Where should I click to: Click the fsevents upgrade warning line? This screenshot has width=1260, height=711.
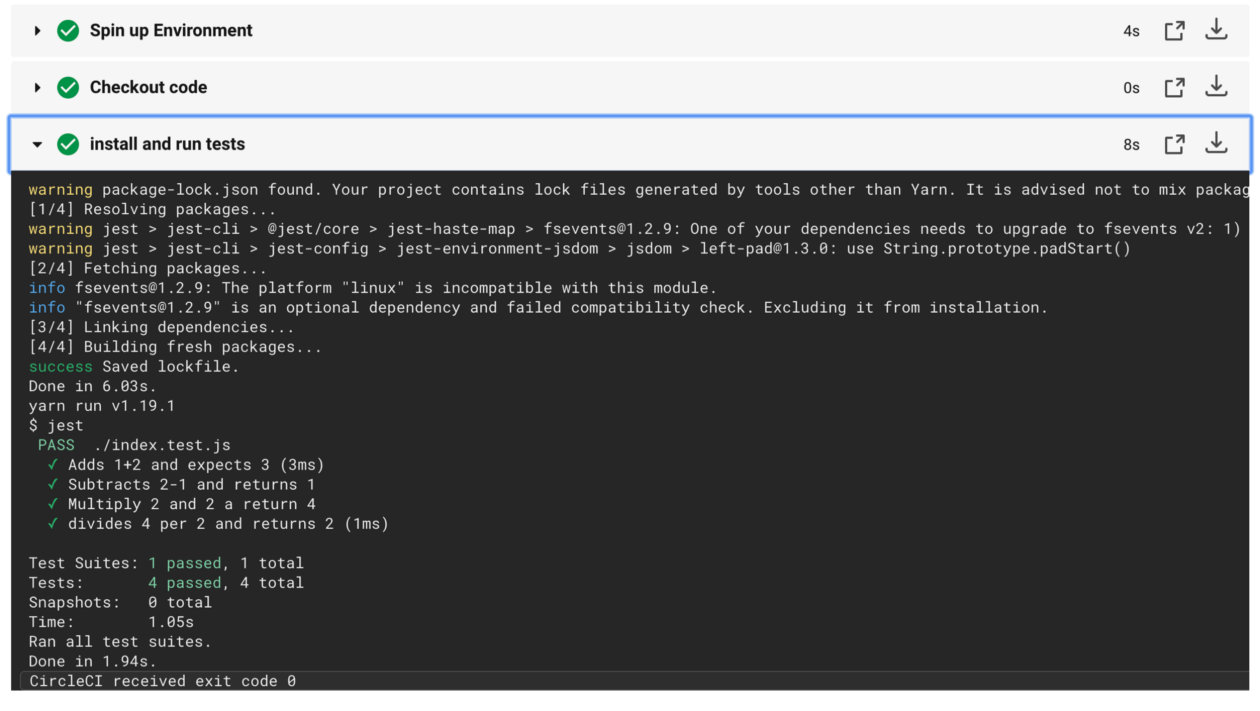pos(634,229)
